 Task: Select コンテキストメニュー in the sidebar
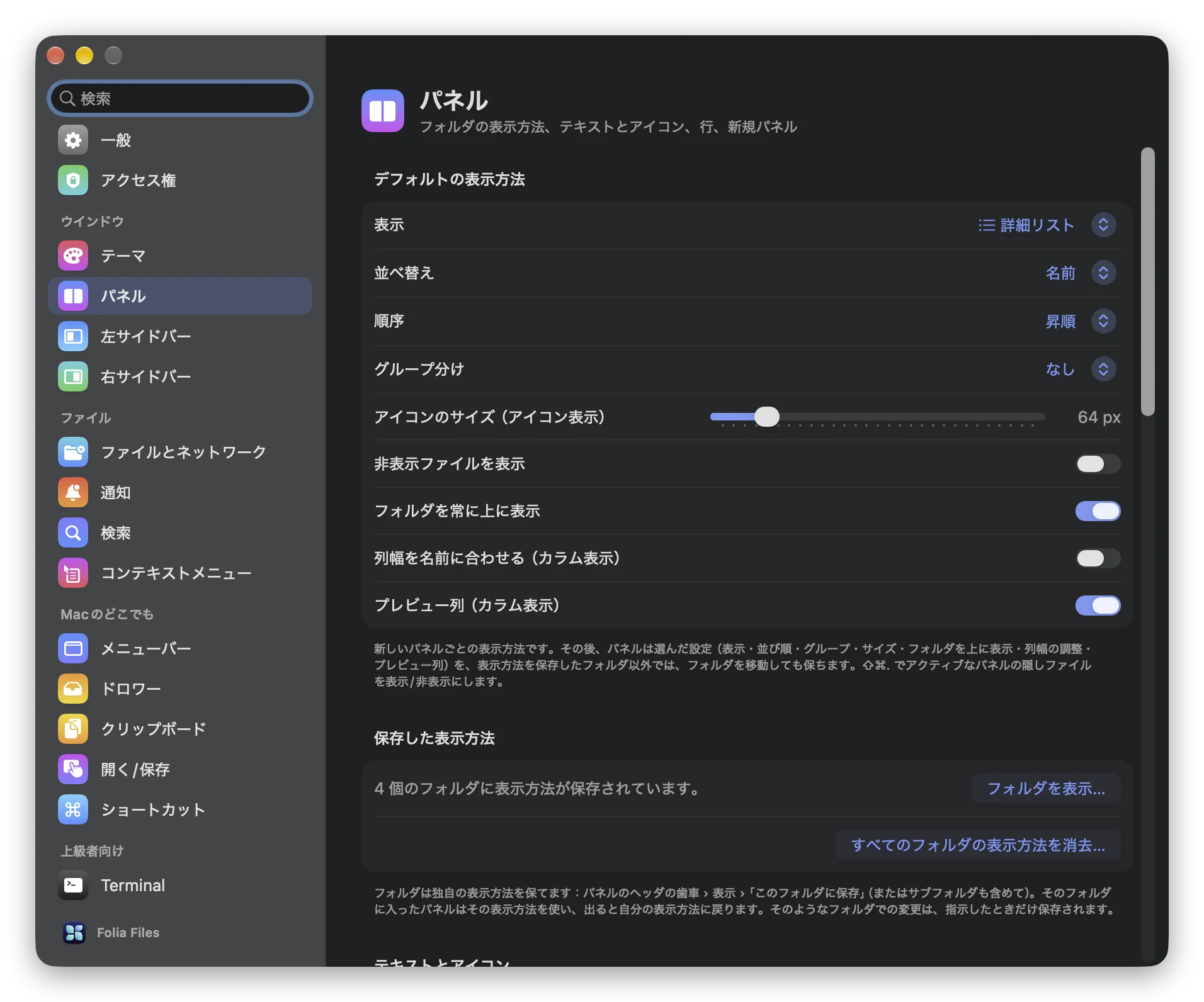click(180, 573)
